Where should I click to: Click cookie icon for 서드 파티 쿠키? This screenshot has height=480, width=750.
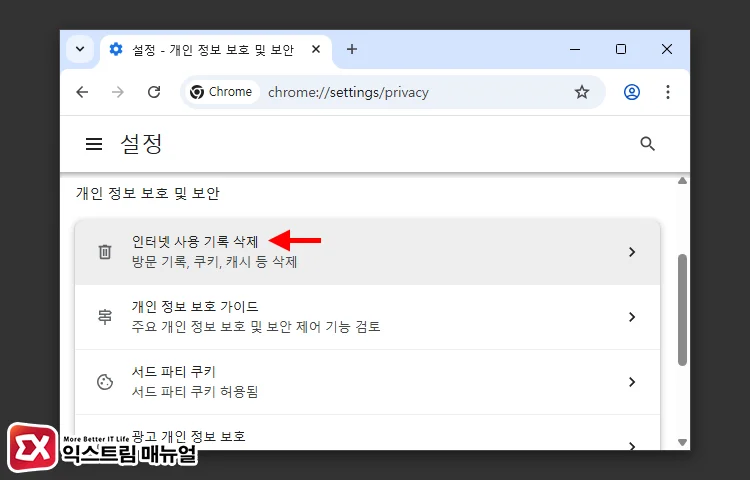(105, 382)
